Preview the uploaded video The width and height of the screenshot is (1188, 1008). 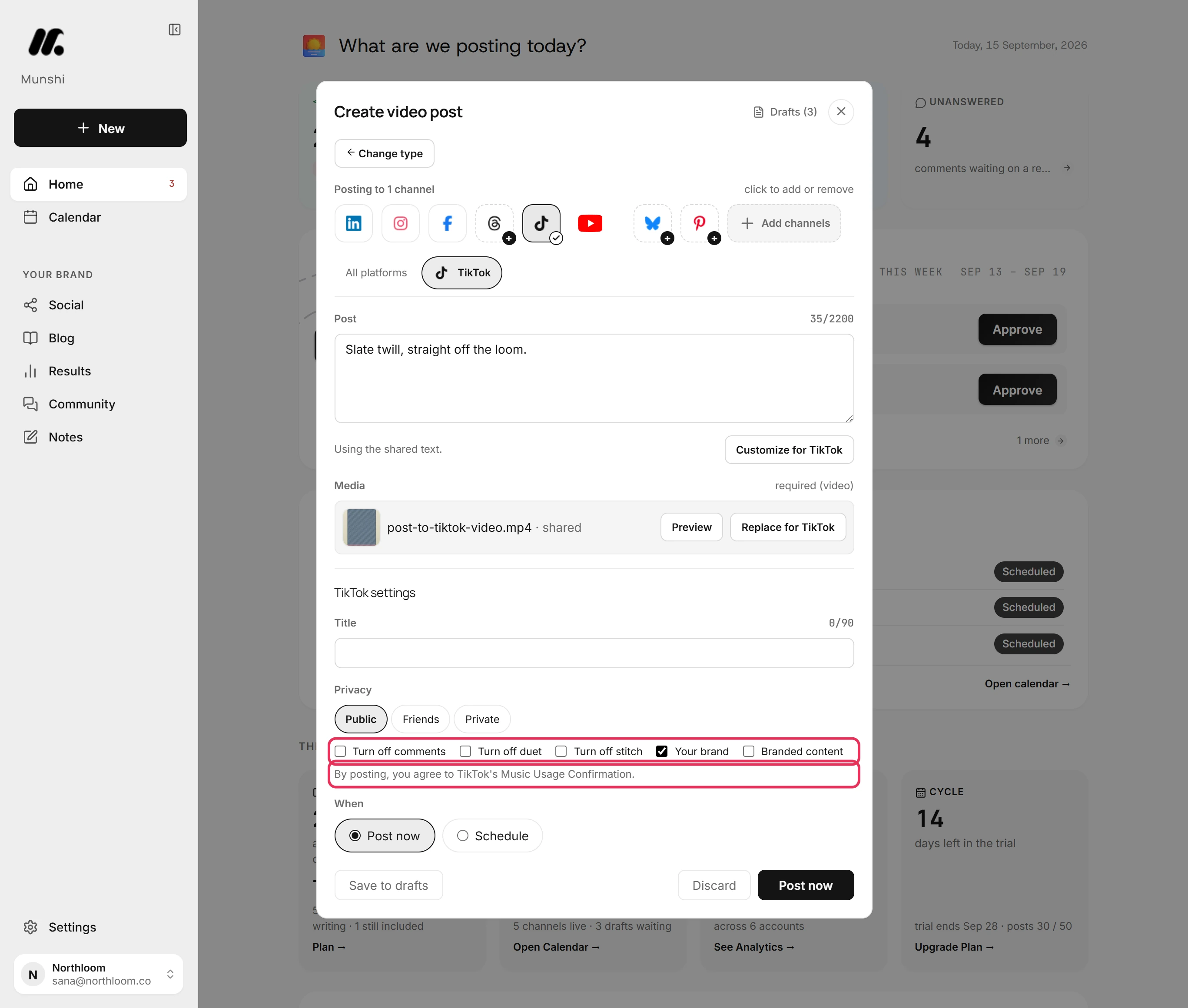coord(691,527)
